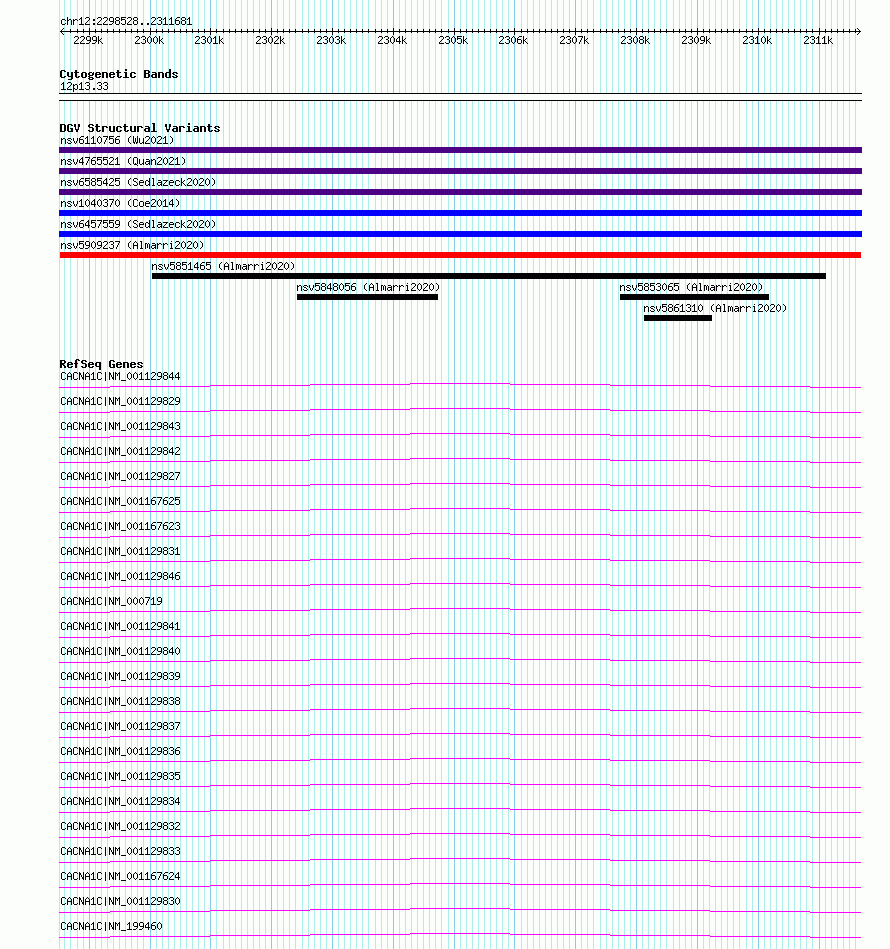
Task: Click the black bar under nsv5853065
Action: point(695,297)
